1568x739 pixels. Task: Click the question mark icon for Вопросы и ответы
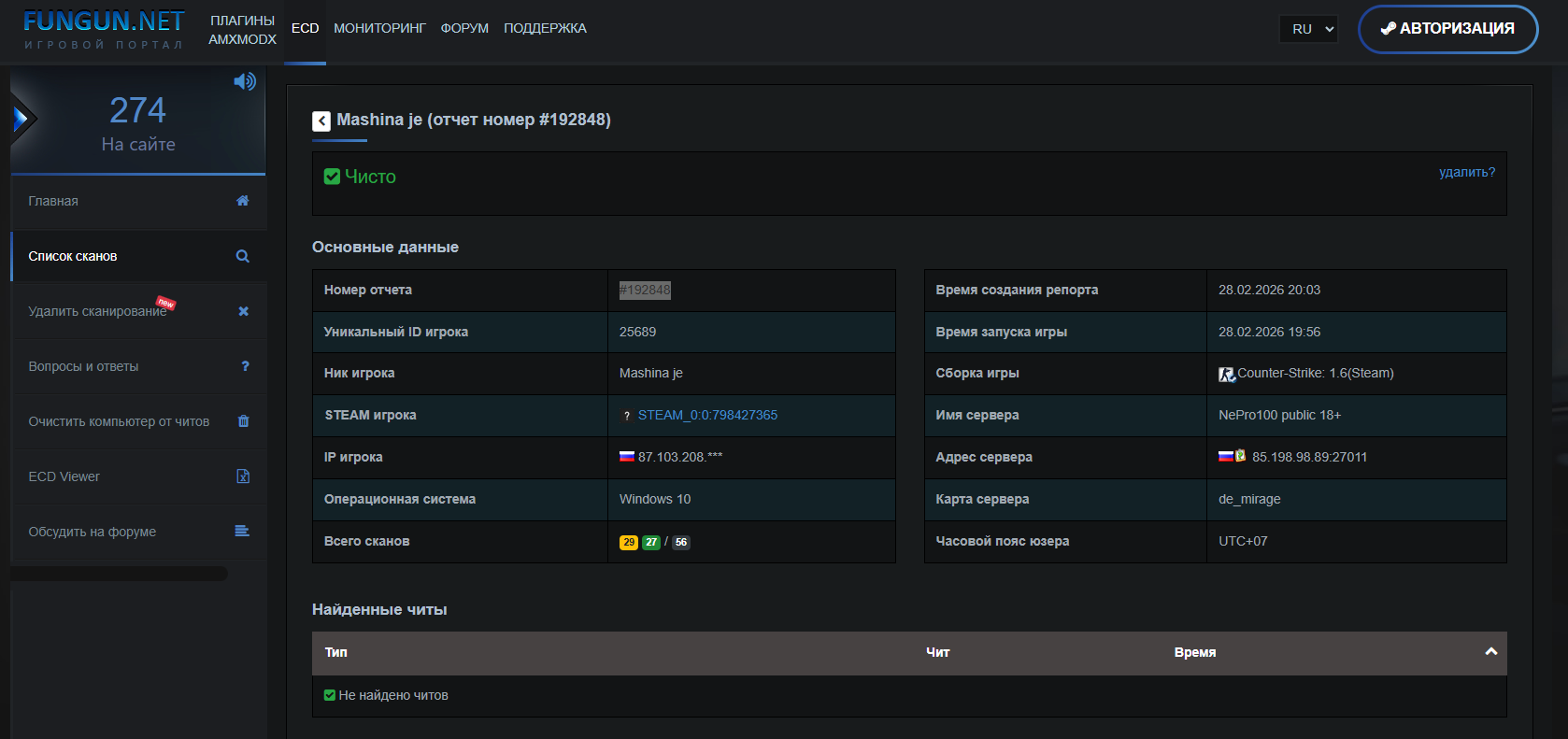[245, 366]
